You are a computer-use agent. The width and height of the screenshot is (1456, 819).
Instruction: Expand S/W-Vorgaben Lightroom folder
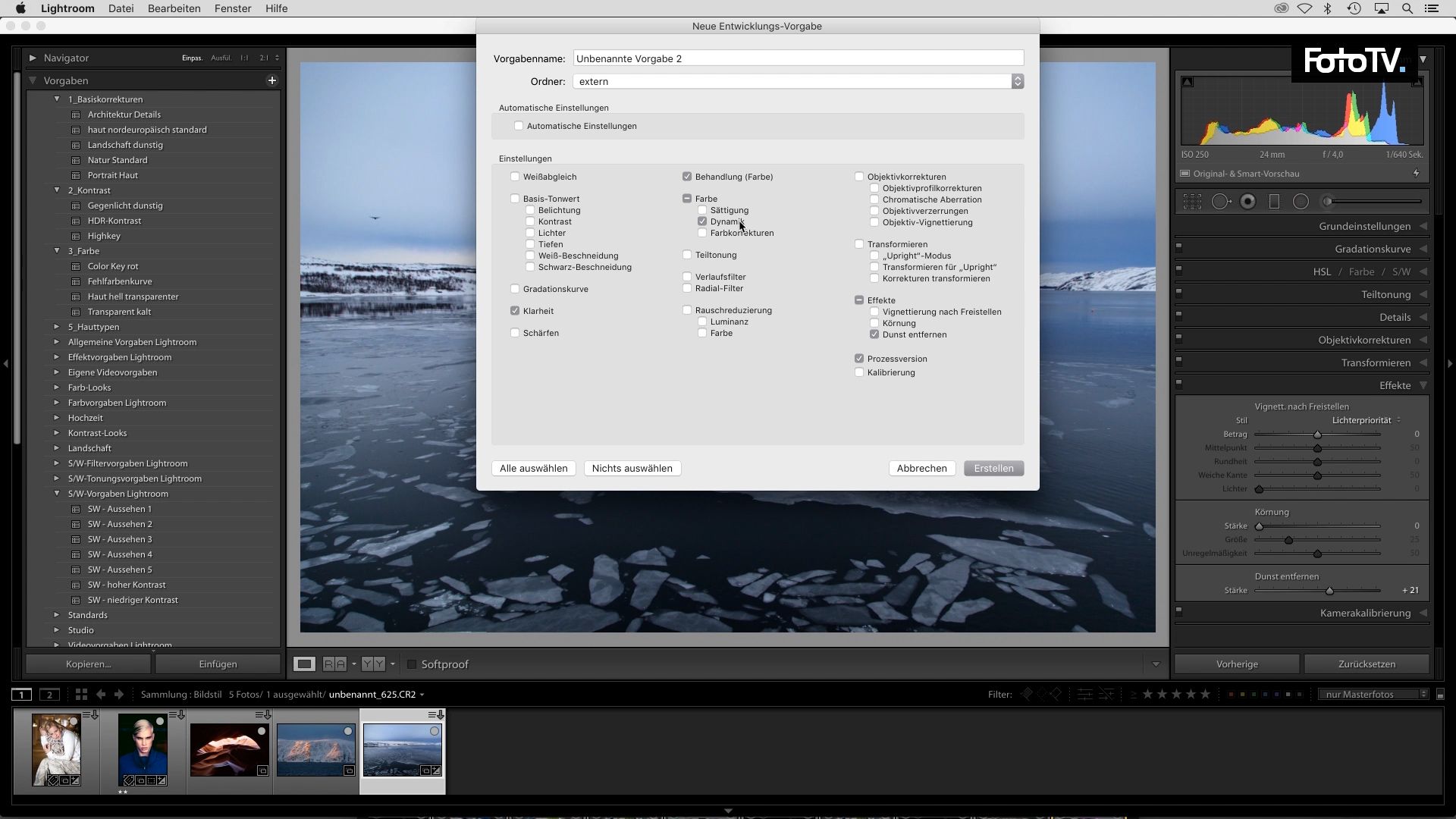[57, 493]
